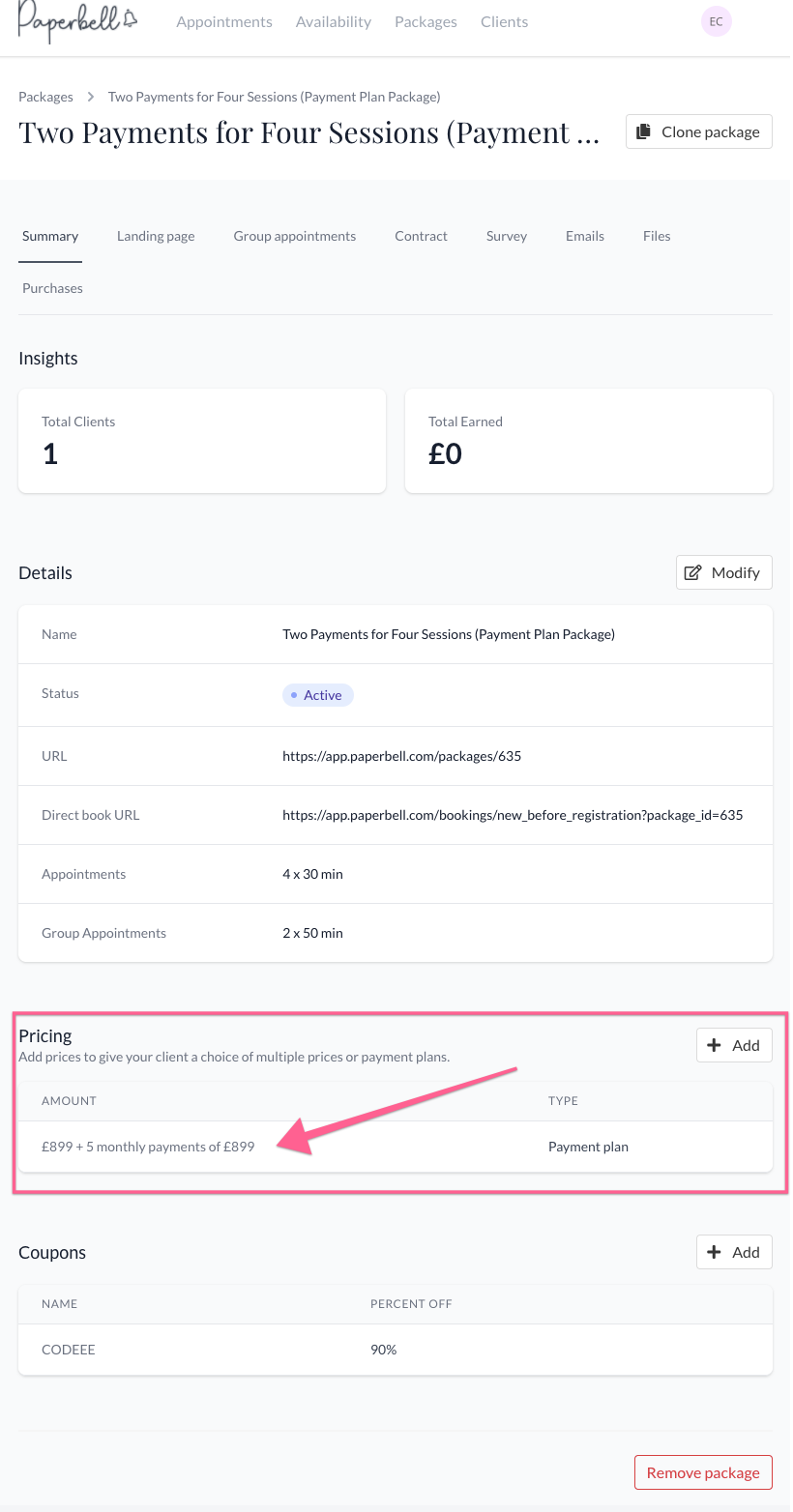Add a new coupon
The height and width of the screenshot is (1512, 793).
(734, 1252)
